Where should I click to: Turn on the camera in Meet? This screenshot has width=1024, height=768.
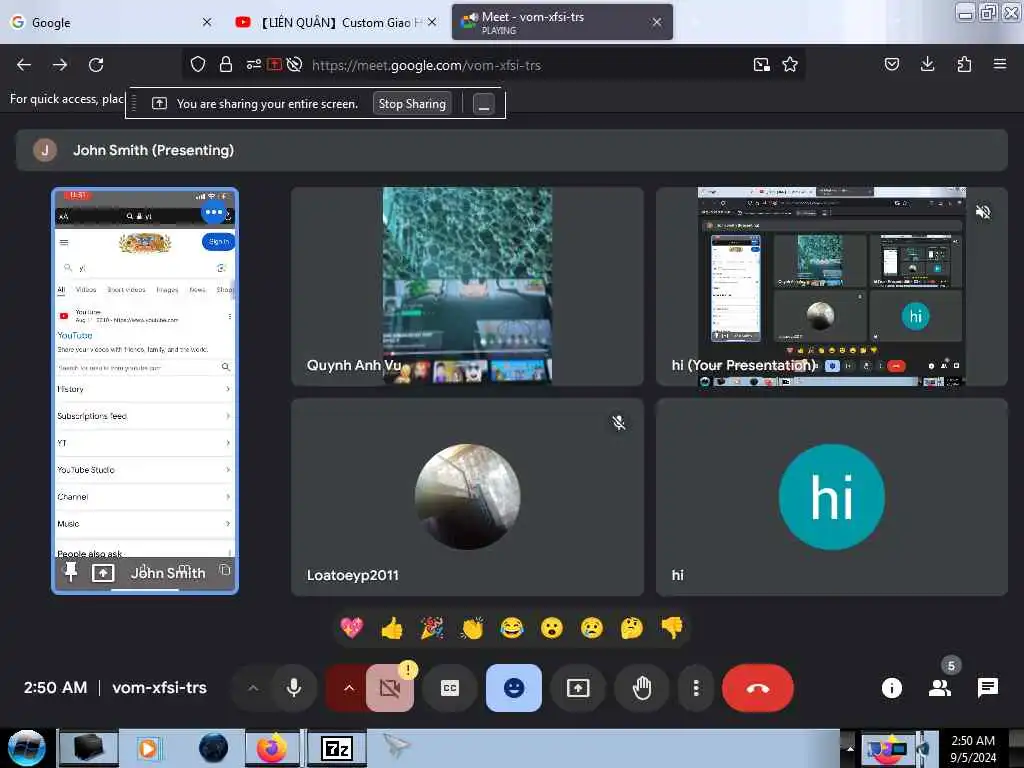(390, 688)
